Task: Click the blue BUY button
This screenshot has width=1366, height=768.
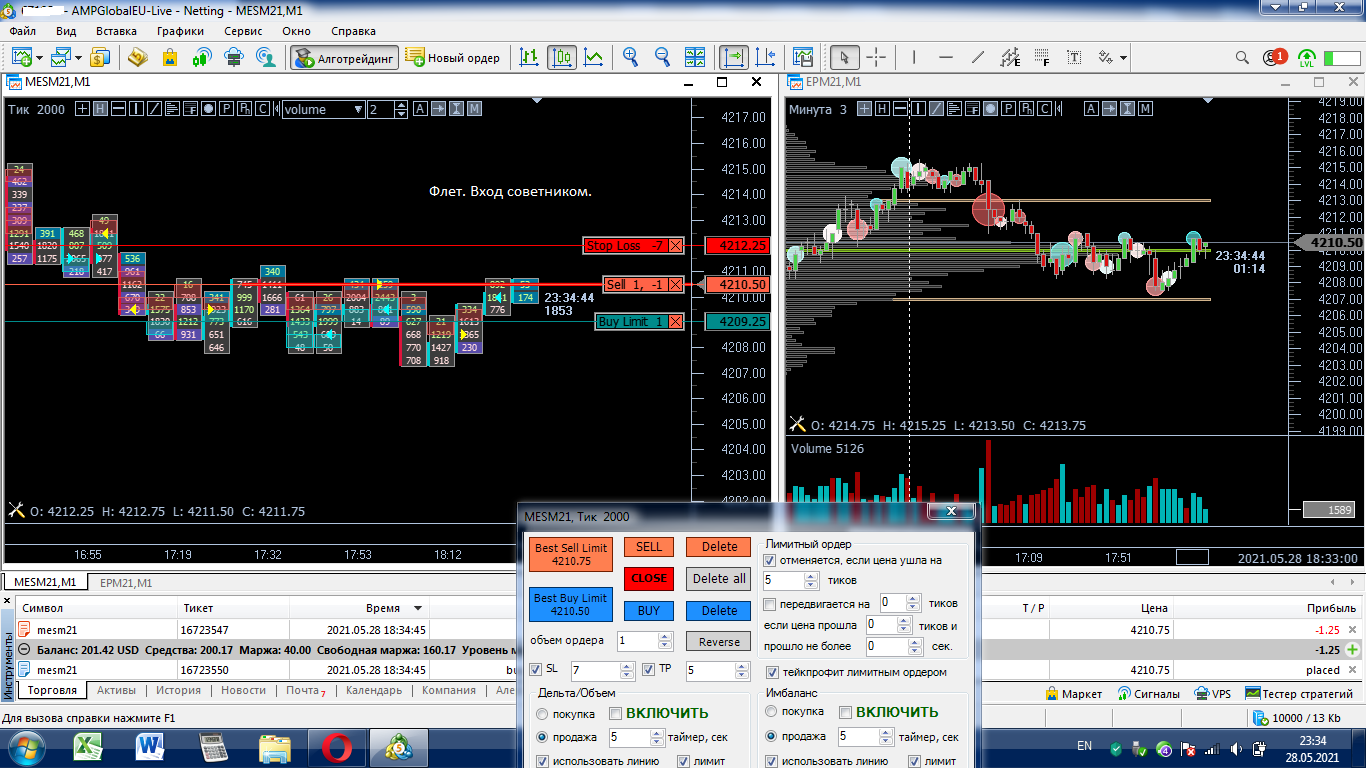Action: coord(649,610)
